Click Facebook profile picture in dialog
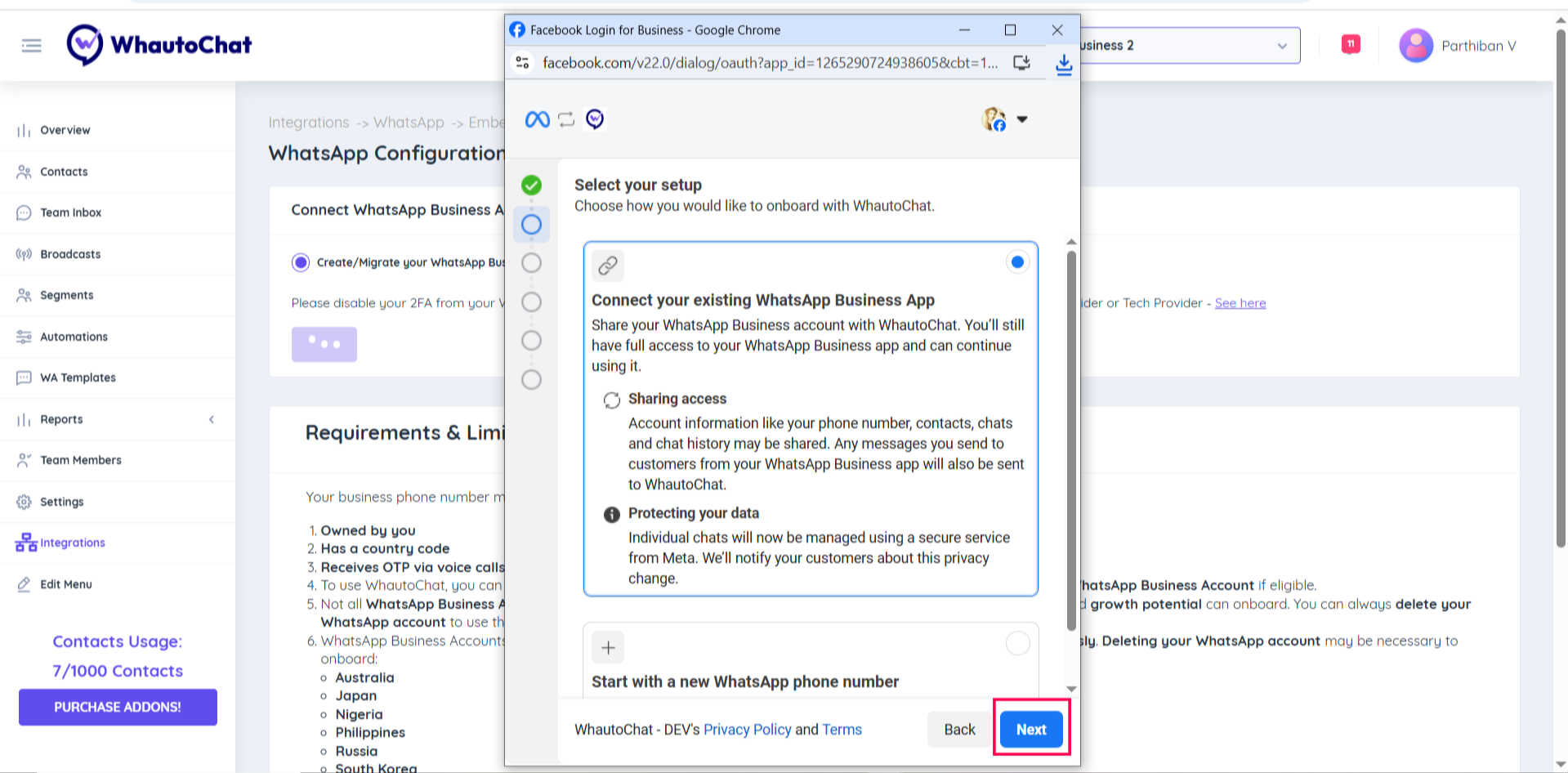Screen dimensions: 1568x773 pos(994,119)
